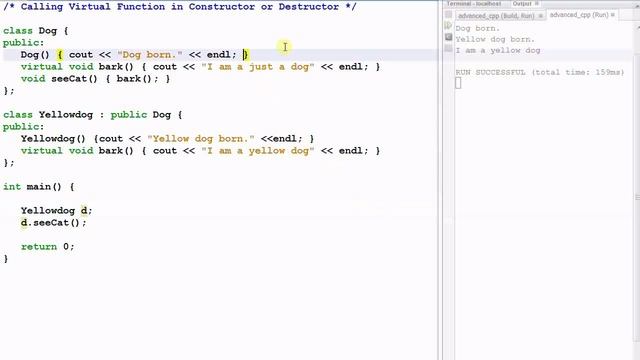Viewport: 640px width, 360px height.
Task: Switch to the Output tab
Action: (x=522, y=4)
